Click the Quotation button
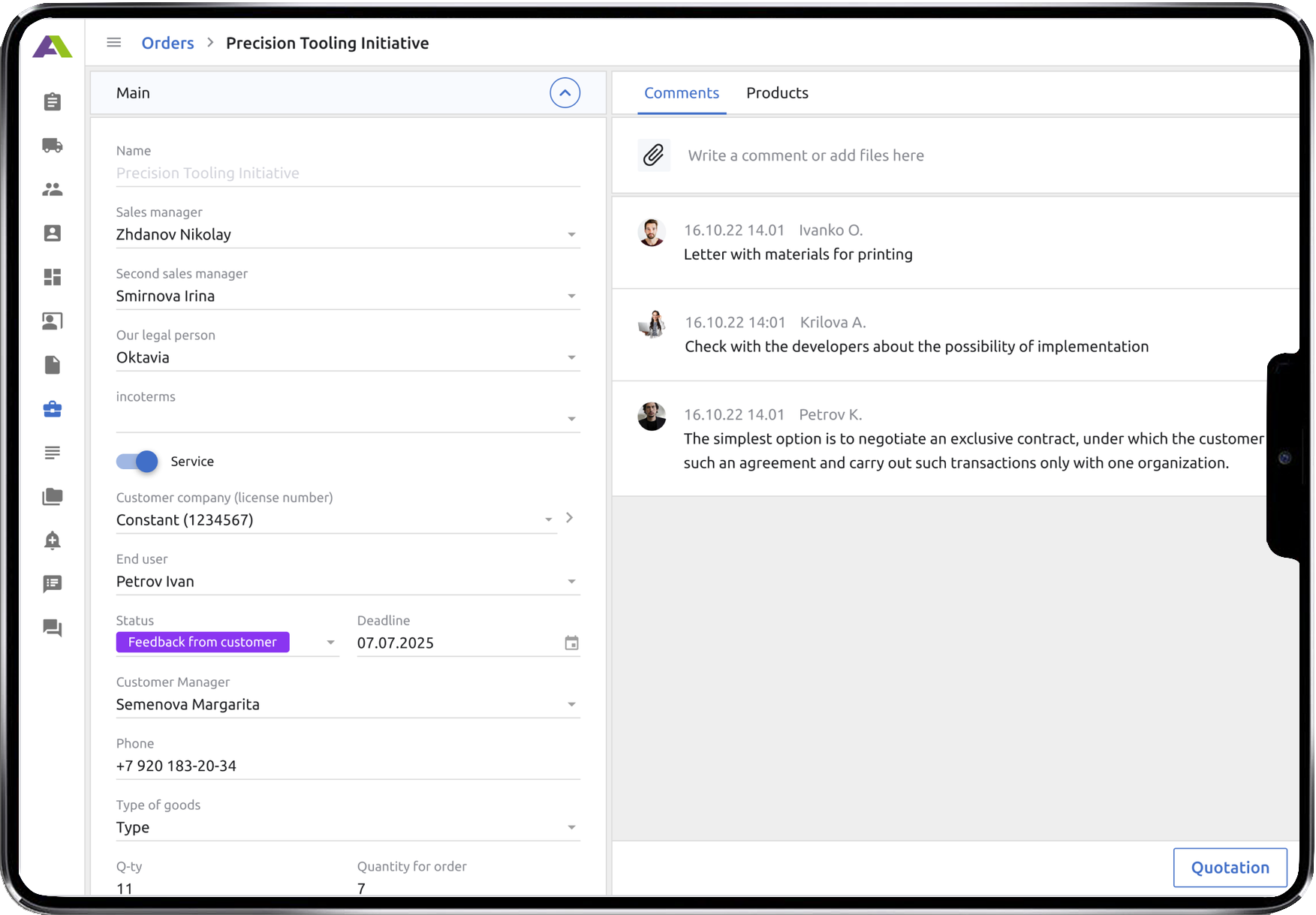 1230,868
